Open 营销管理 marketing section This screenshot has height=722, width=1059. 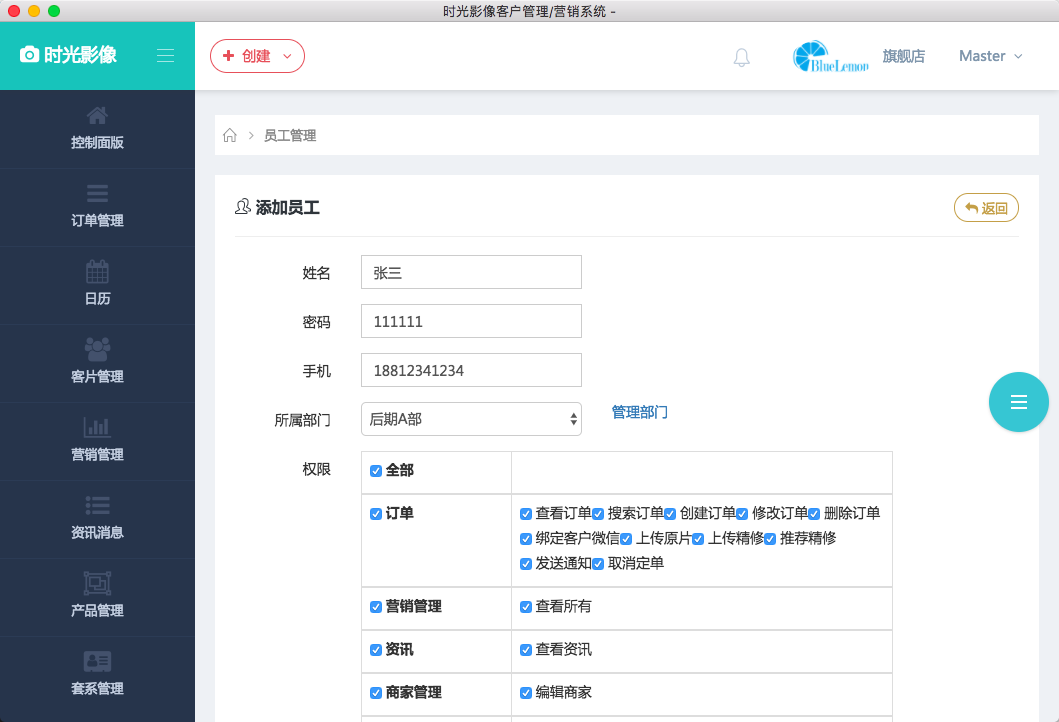pos(97,441)
